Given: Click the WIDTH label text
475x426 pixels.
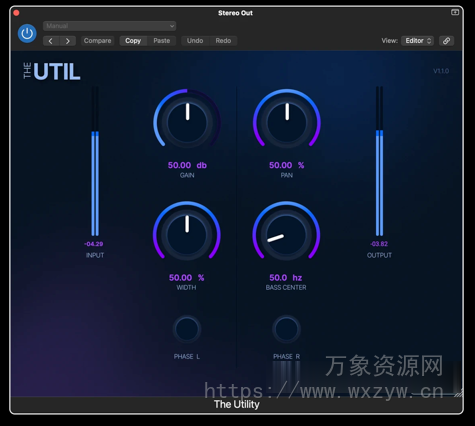Looking at the screenshot, I should pos(186,287).
